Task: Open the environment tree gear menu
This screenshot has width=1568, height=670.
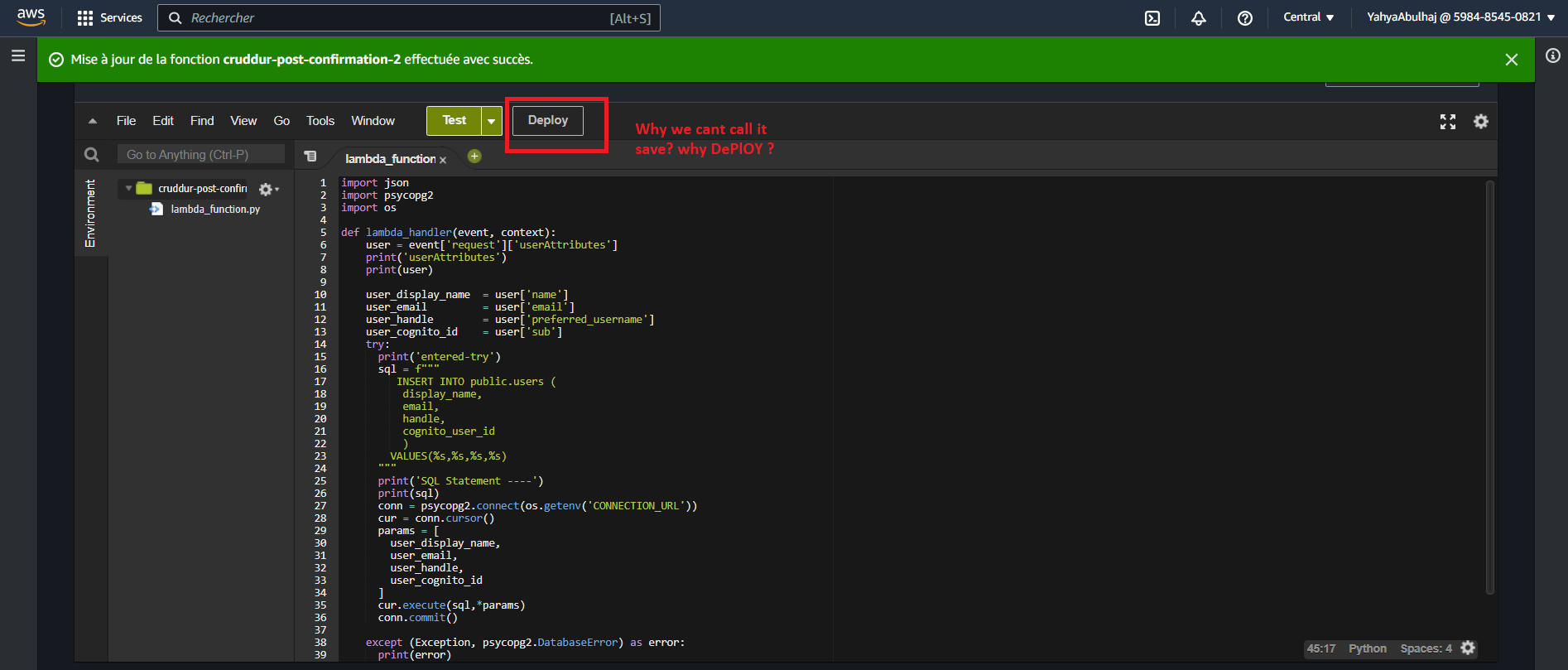Action: [268, 190]
